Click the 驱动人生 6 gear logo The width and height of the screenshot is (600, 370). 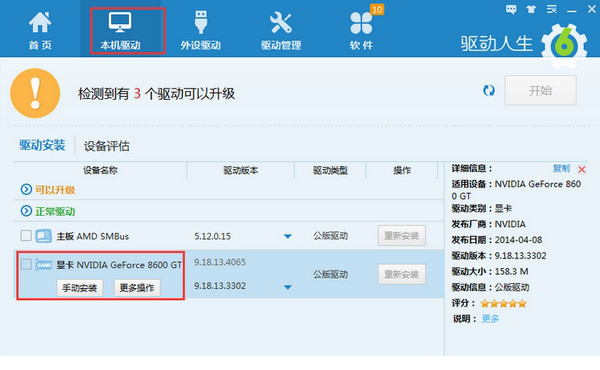point(564,46)
